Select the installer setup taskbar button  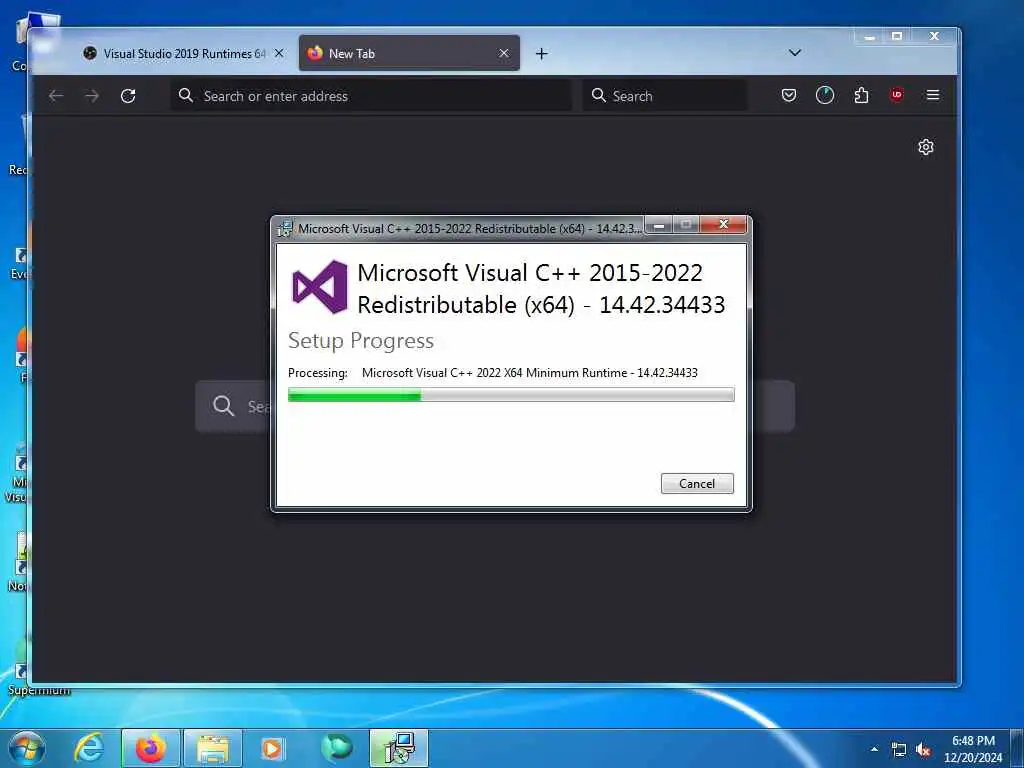point(399,748)
